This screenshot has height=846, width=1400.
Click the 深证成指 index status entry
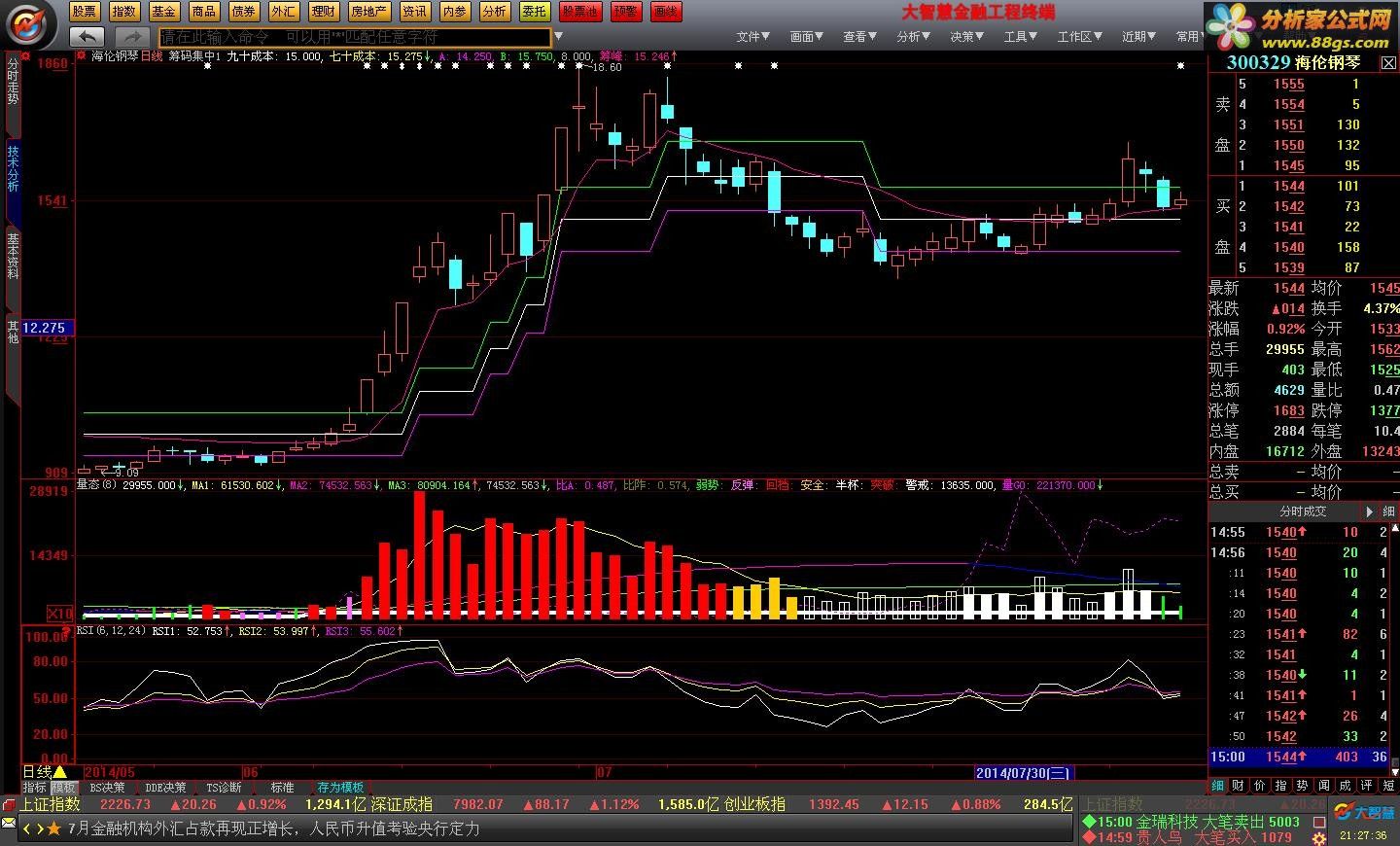click(x=402, y=805)
